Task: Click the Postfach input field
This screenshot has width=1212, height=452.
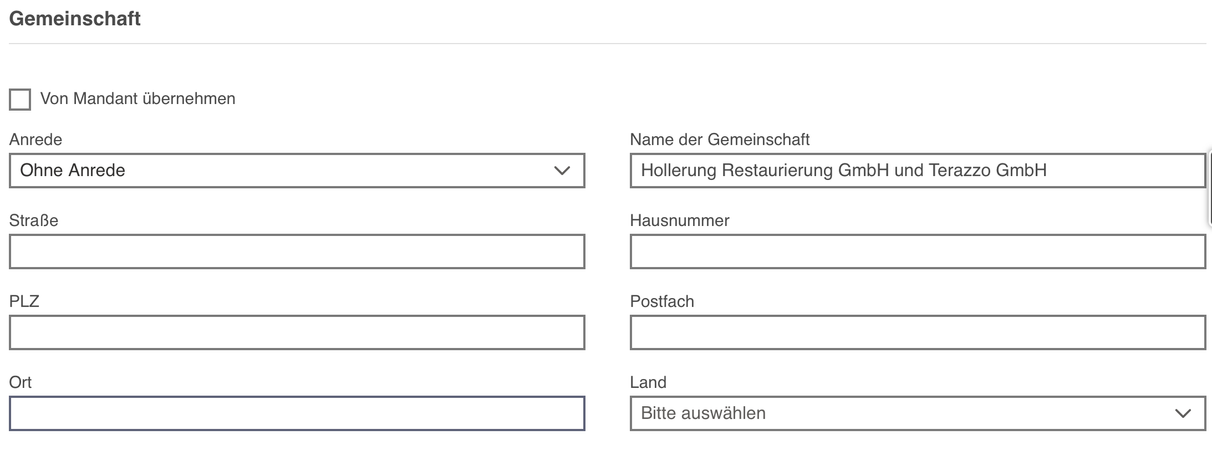Action: tap(918, 332)
